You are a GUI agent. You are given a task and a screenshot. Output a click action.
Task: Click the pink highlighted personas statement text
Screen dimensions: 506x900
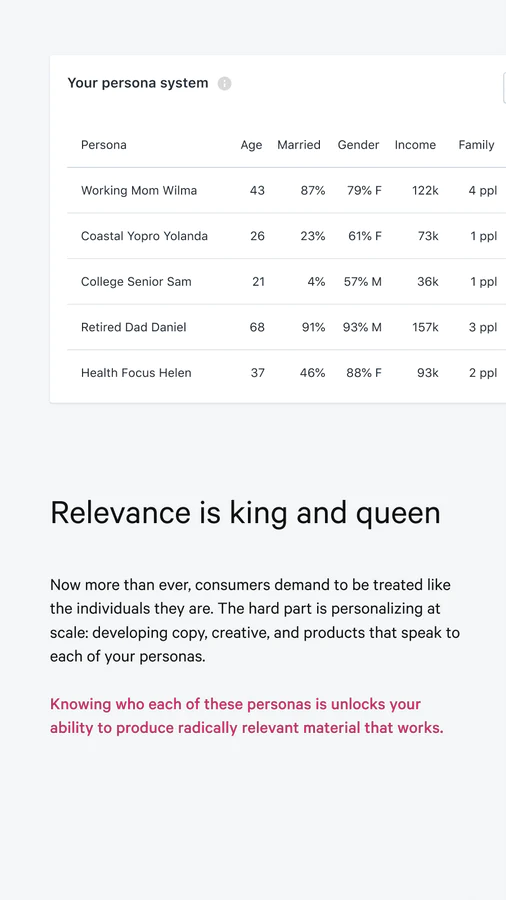tap(247, 716)
